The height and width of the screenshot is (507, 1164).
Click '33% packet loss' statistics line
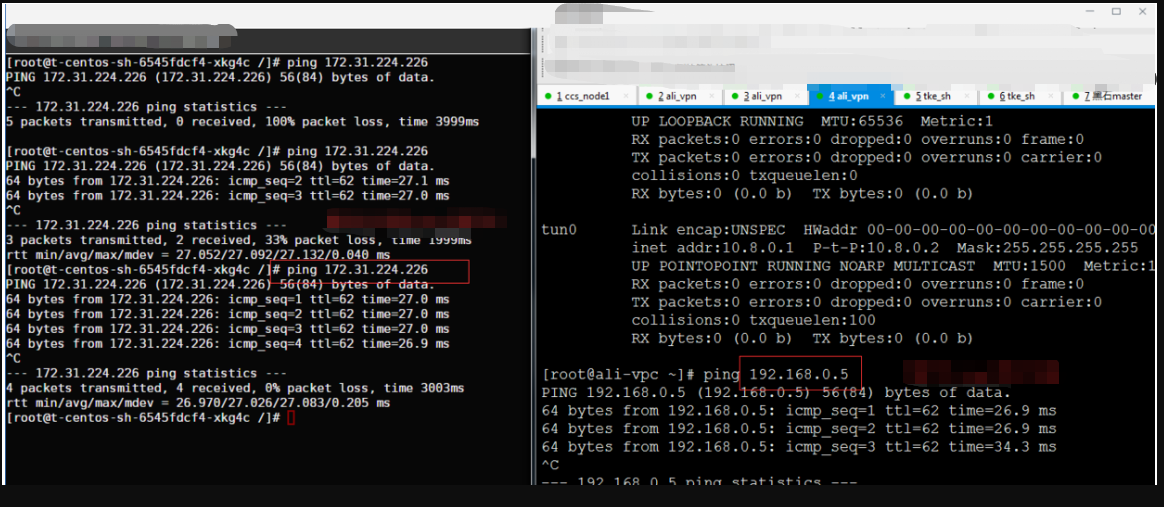point(238,240)
